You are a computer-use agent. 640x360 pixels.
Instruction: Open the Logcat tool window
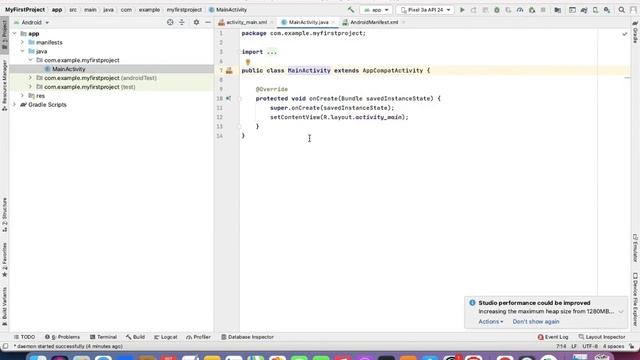point(165,337)
